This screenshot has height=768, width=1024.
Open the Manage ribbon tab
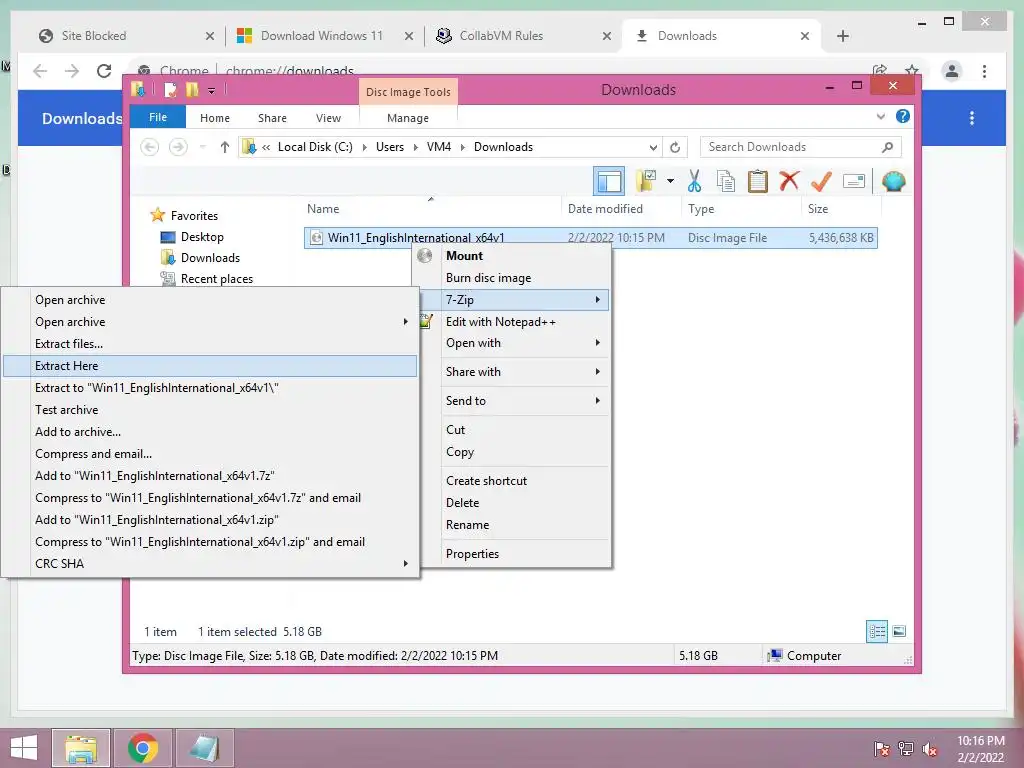[408, 118]
